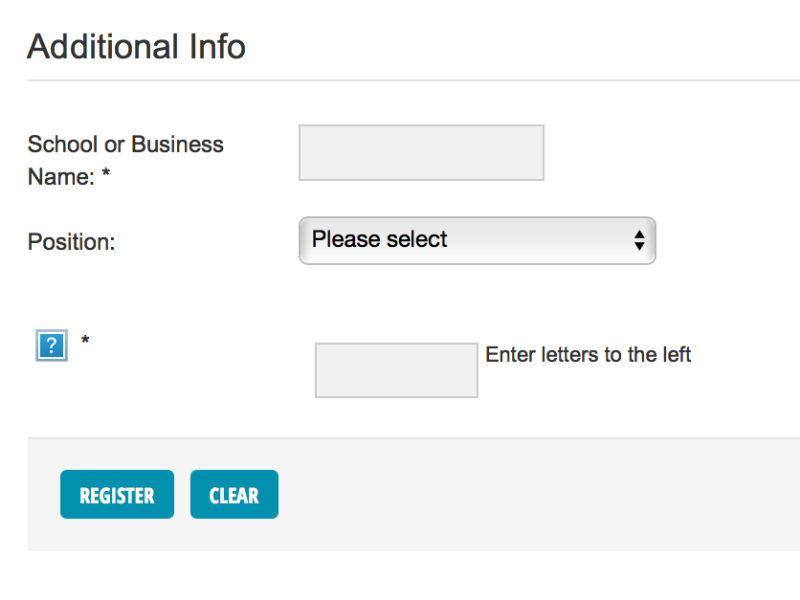Screen dimensions: 800x600
Task: Click the down arrow of the Position select
Action: point(639,246)
